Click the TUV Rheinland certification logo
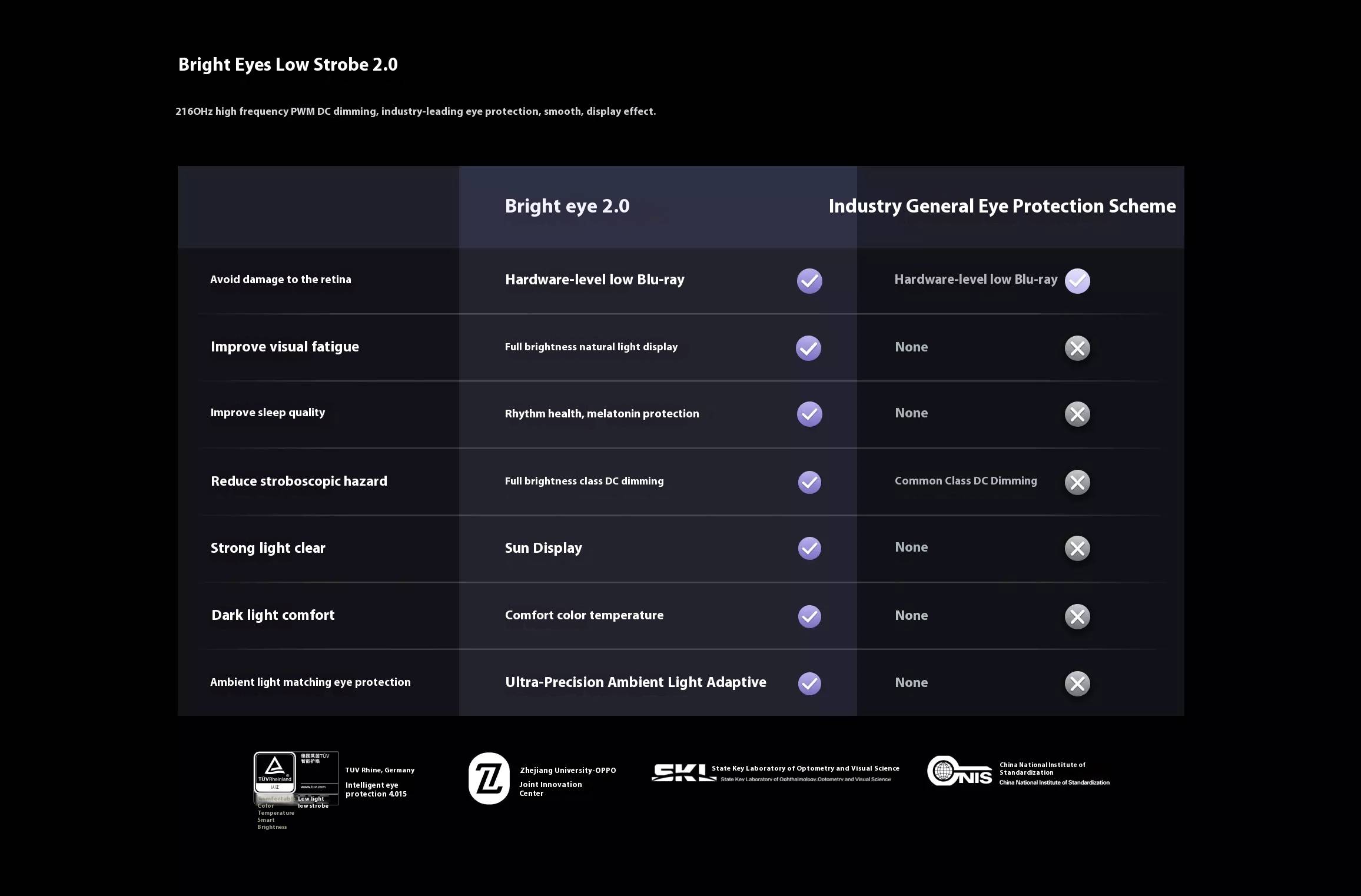 [x=275, y=772]
